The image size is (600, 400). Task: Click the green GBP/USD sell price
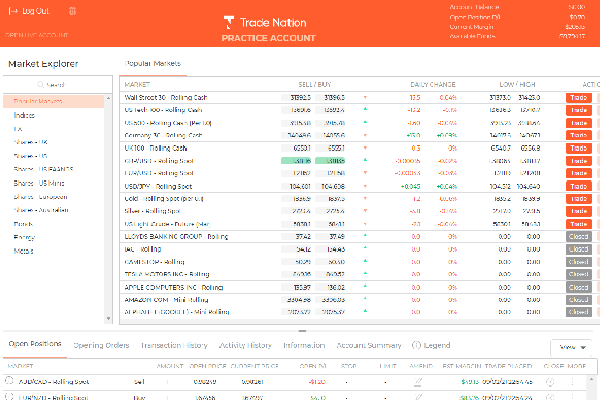296,161
